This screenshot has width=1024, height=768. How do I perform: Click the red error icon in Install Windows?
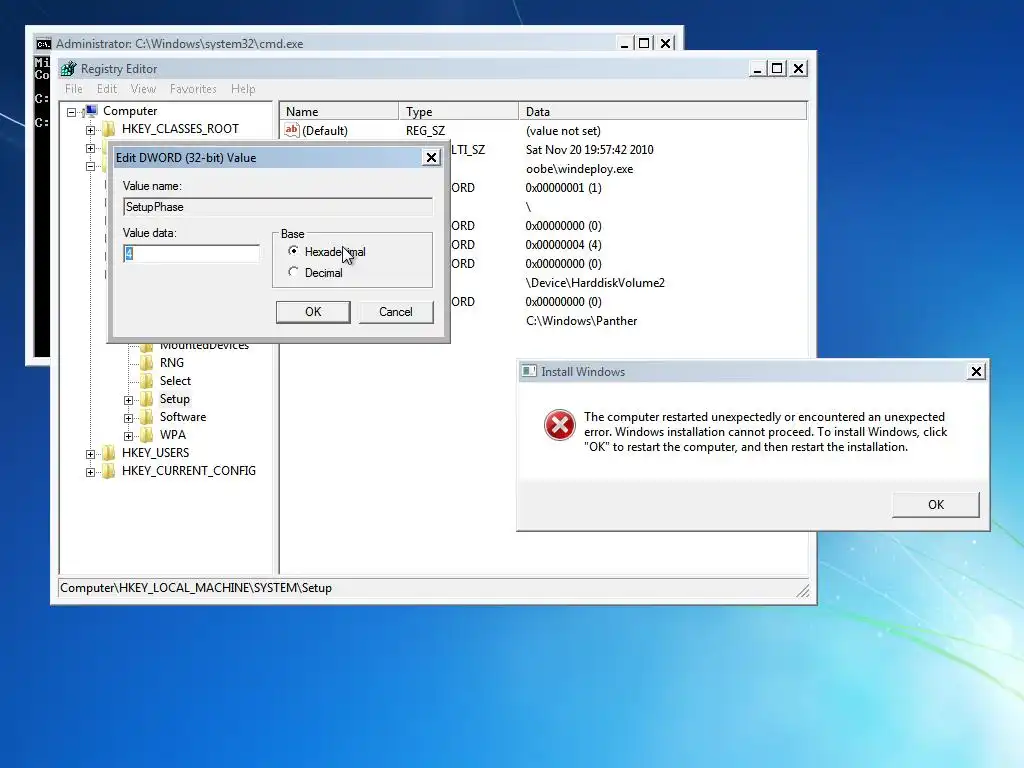pos(560,425)
